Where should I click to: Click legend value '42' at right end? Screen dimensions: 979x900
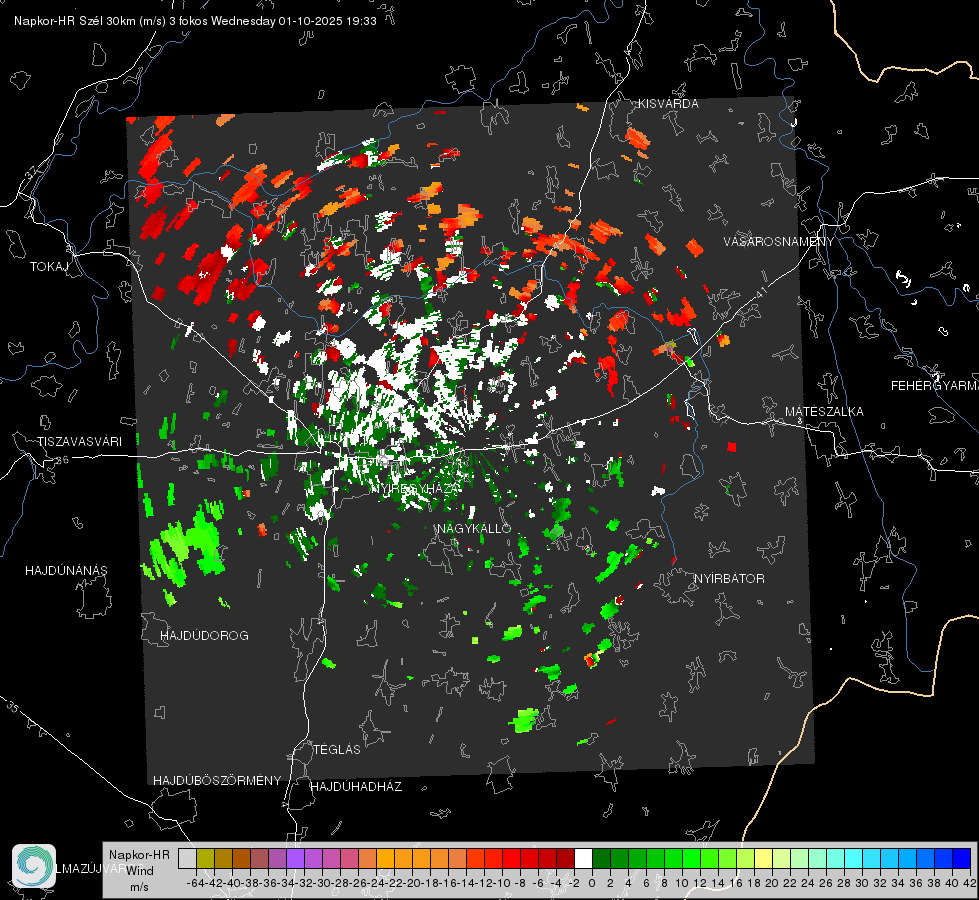pos(969,883)
